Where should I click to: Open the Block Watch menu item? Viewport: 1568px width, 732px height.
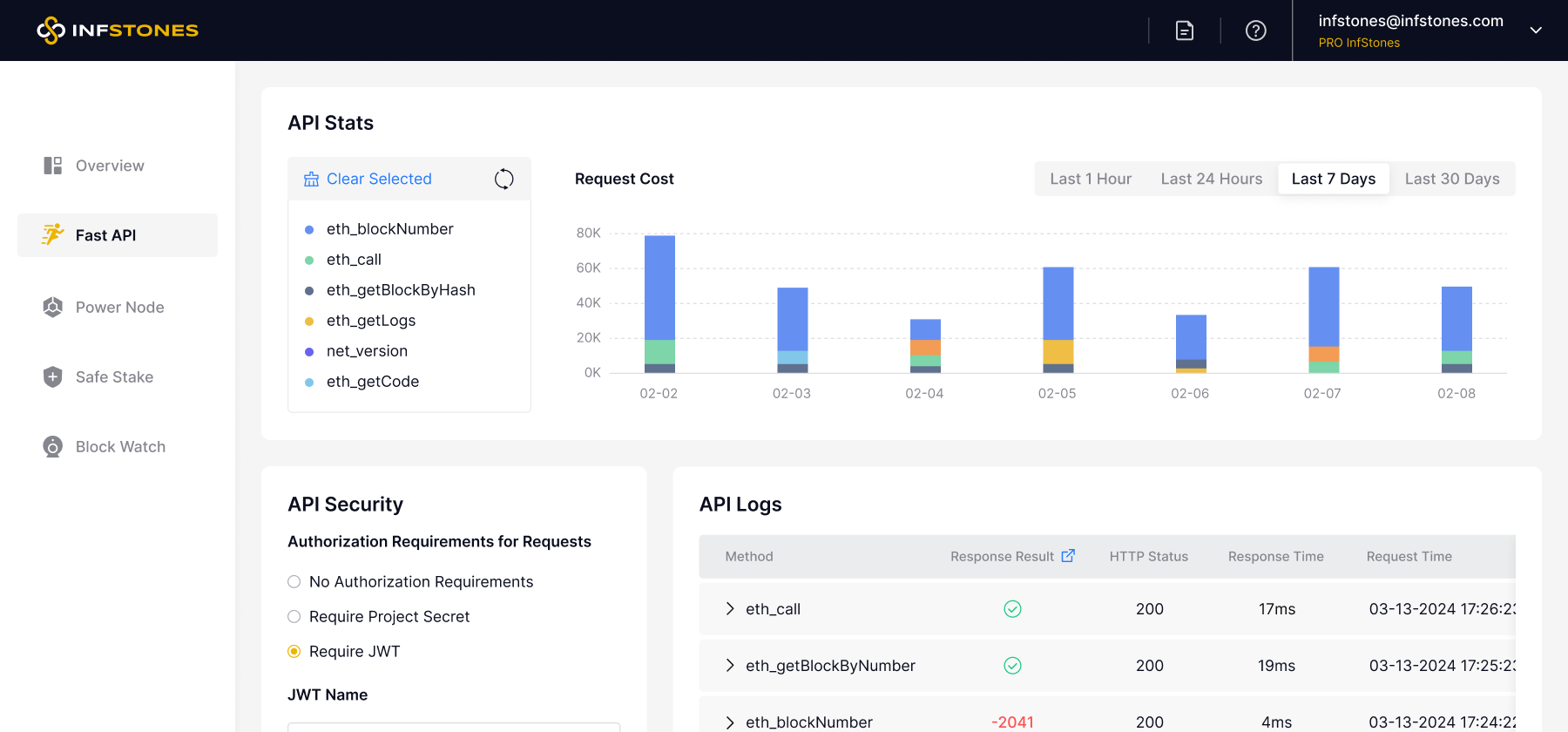(118, 446)
